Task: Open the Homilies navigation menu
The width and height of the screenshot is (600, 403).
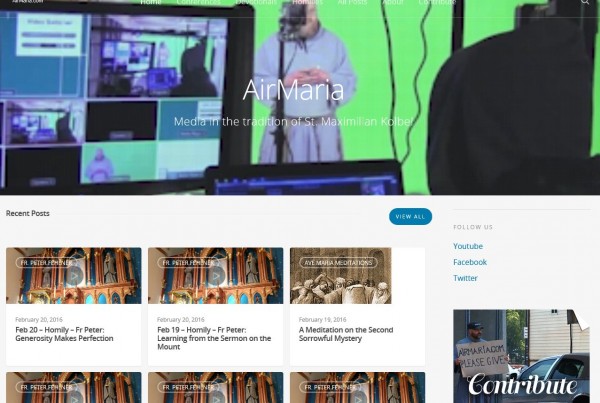Action: coord(306,3)
